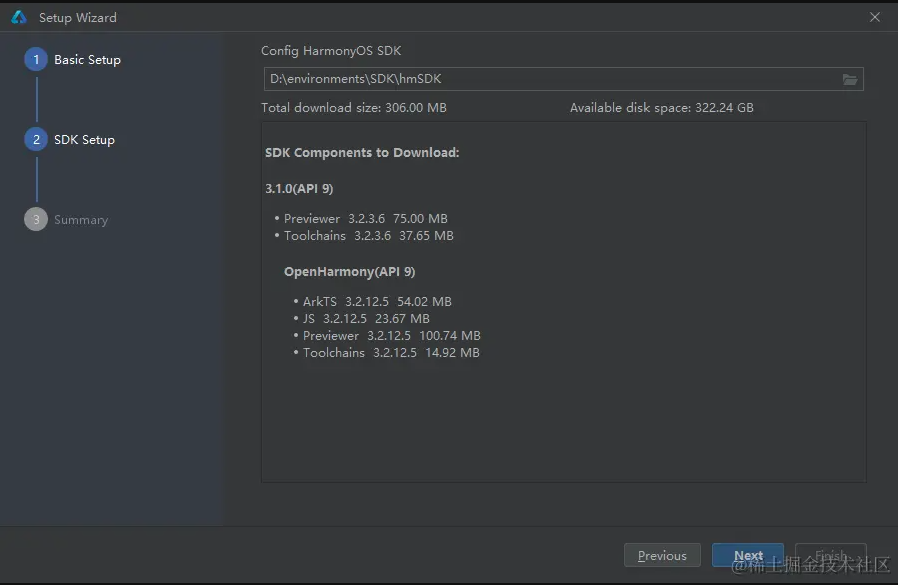Image resolution: width=898 pixels, height=585 pixels.
Task: Click SDK Components to Download heading
Action: [362, 152]
